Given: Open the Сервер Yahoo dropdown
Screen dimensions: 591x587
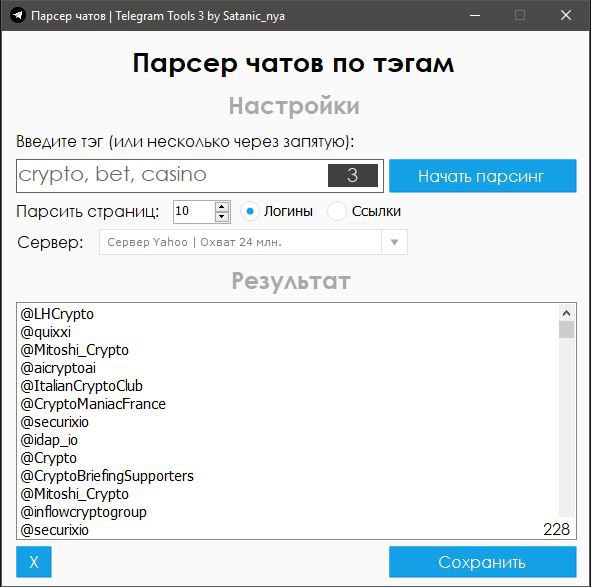Looking at the screenshot, I should click(253, 242).
